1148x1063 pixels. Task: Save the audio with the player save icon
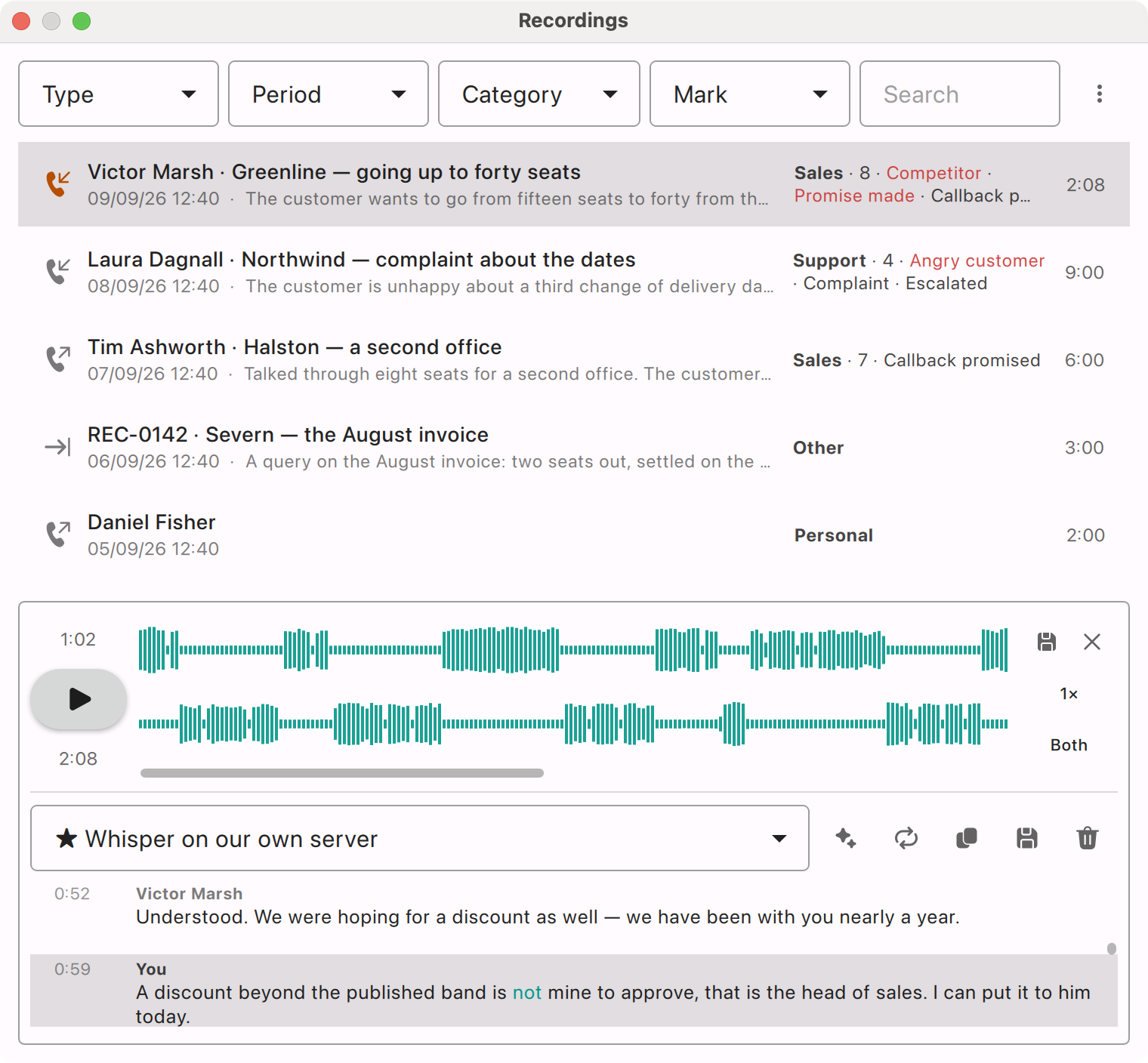(x=1047, y=642)
